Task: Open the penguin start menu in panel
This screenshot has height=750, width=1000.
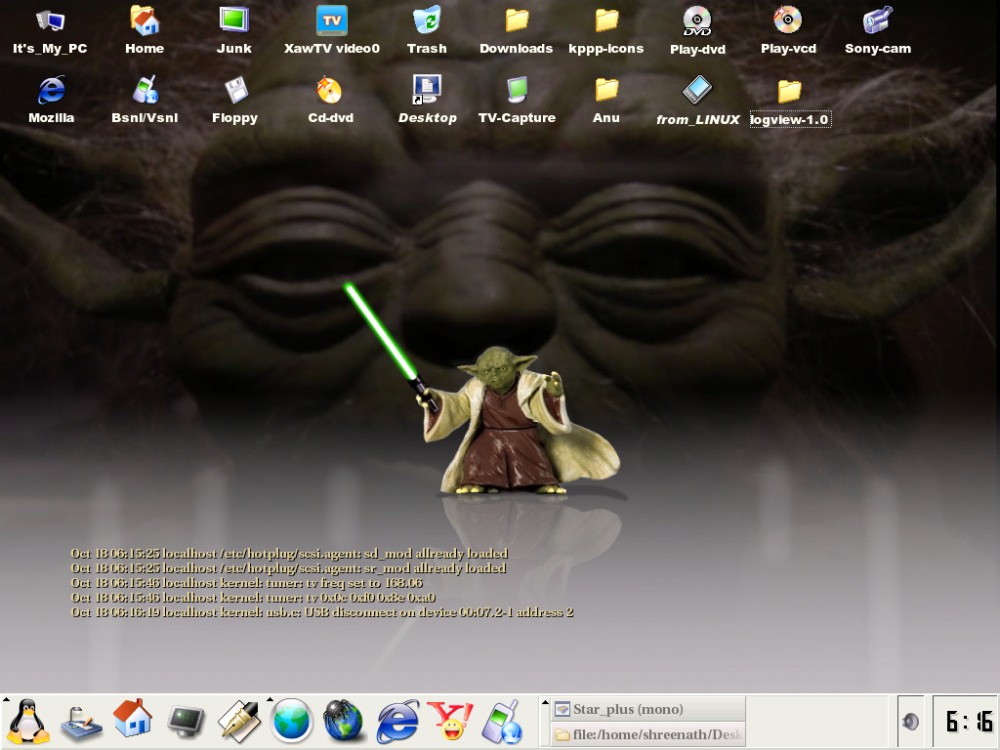Action: click(27, 721)
